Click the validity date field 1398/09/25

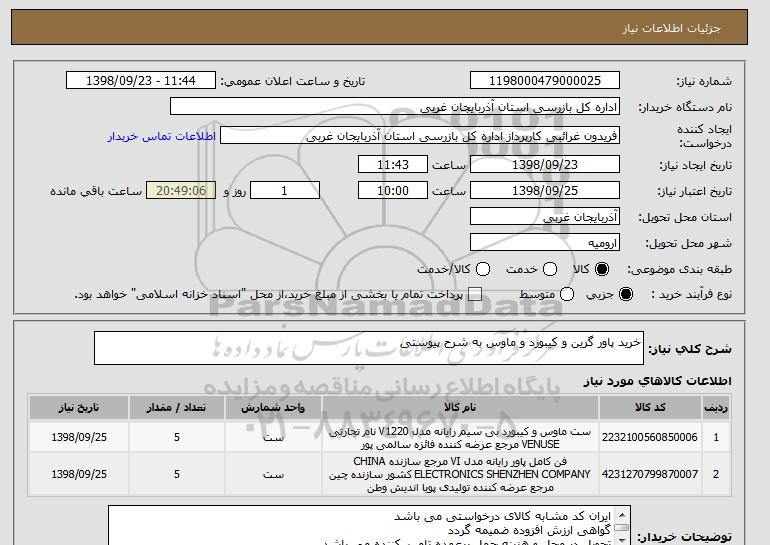click(545, 191)
